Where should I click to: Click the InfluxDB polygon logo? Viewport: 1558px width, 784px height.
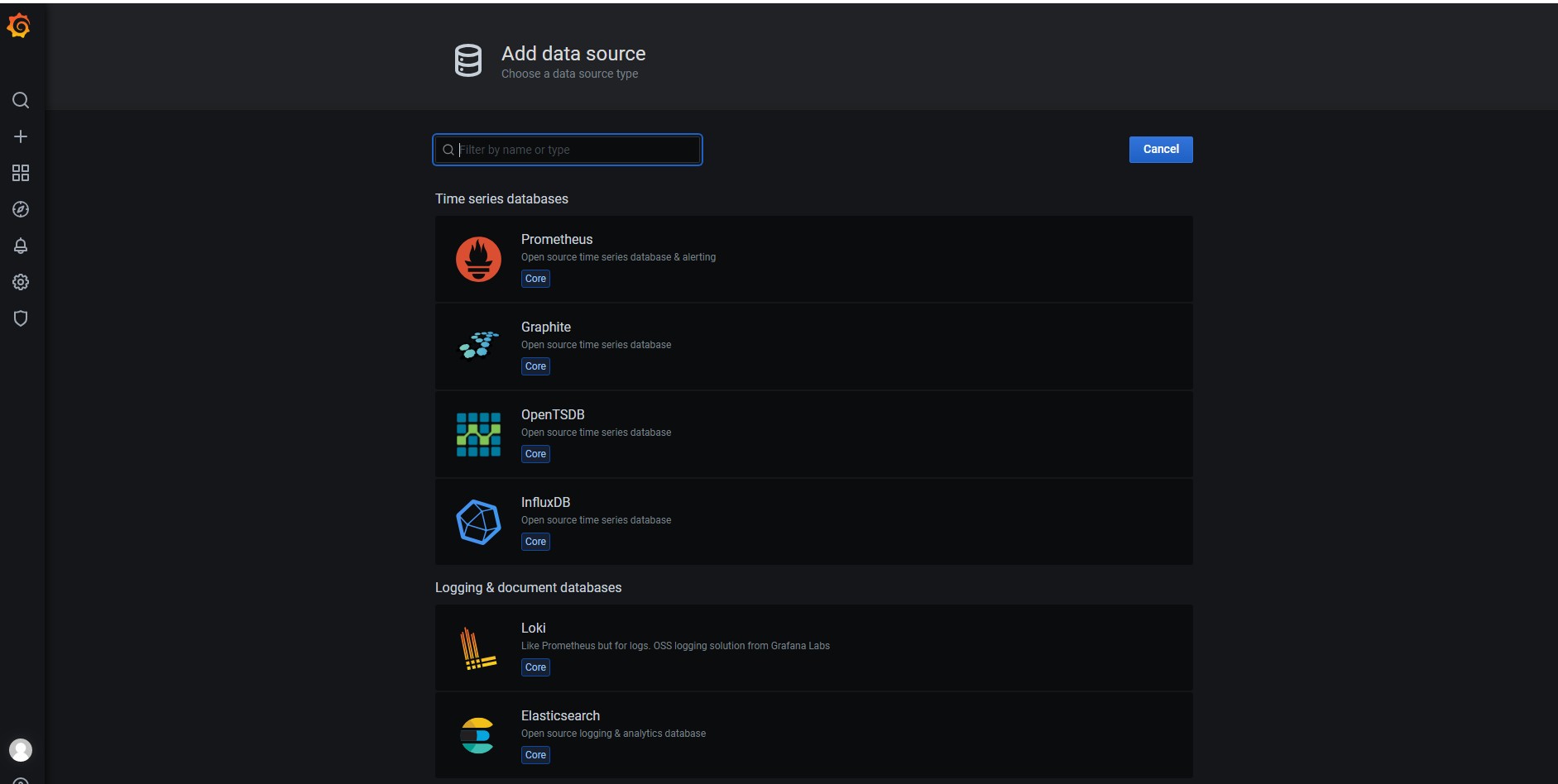coord(478,522)
